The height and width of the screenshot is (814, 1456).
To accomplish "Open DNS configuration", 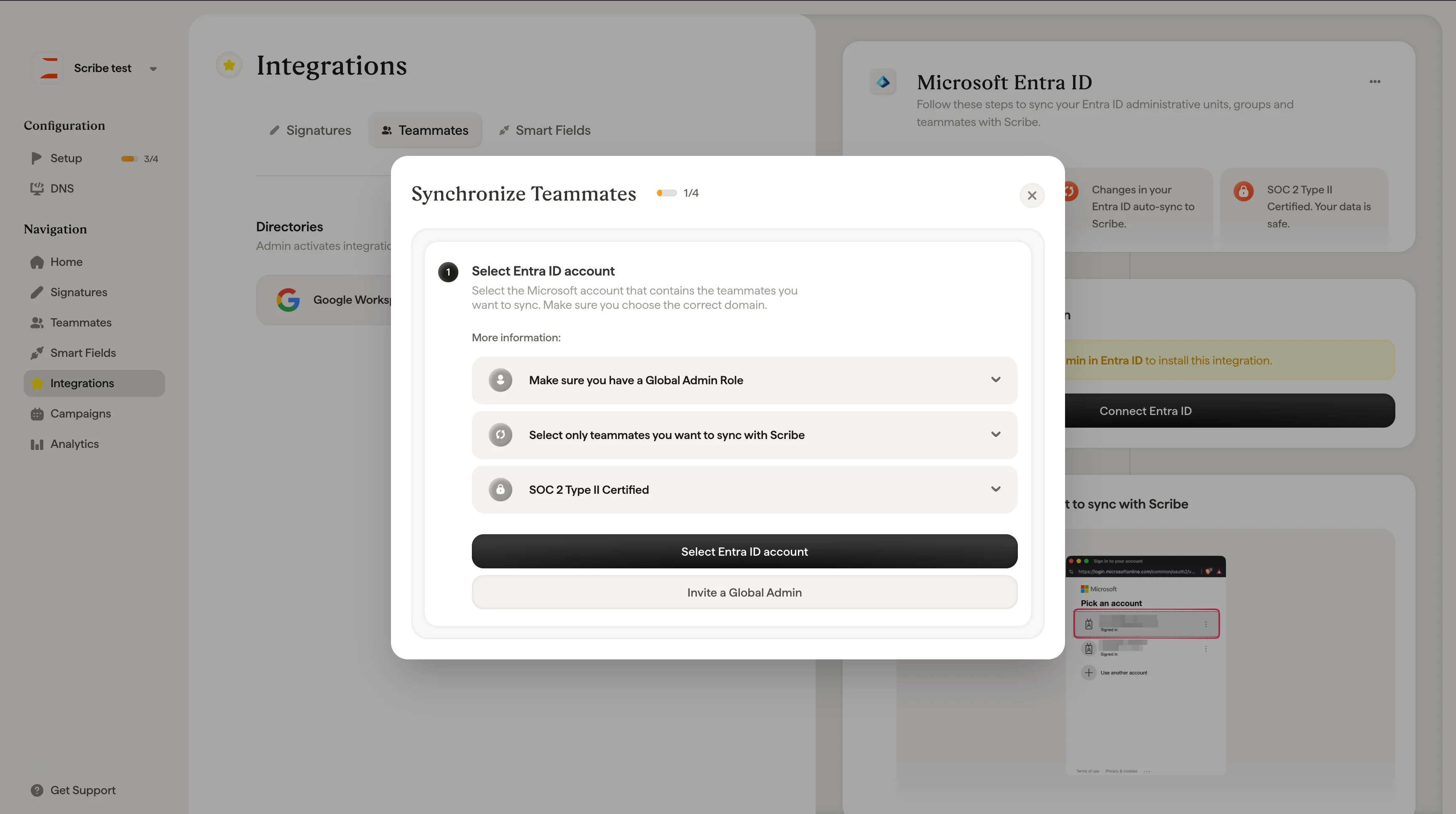I will pos(94,188).
